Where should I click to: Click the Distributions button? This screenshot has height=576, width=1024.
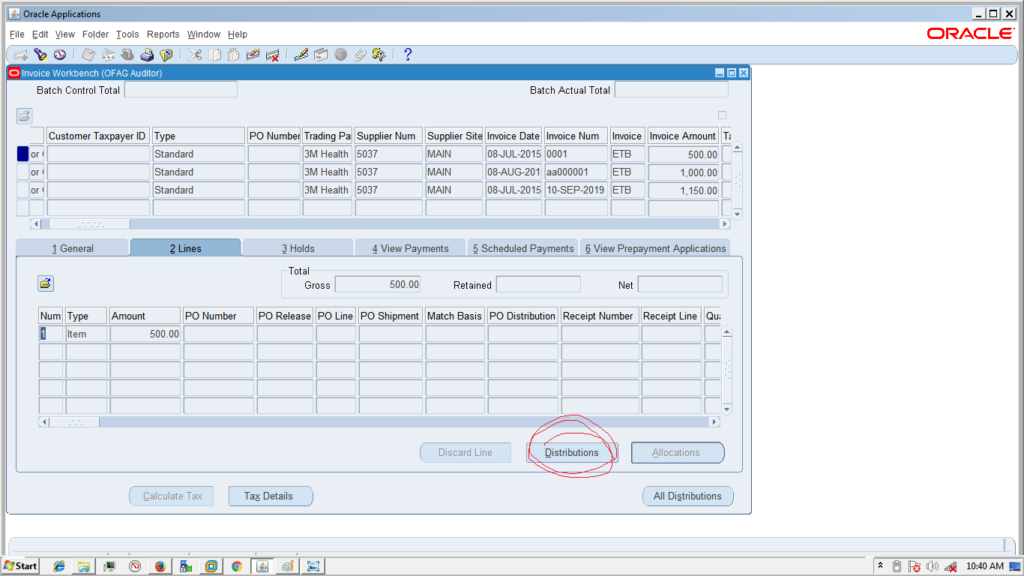[x=571, y=453]
